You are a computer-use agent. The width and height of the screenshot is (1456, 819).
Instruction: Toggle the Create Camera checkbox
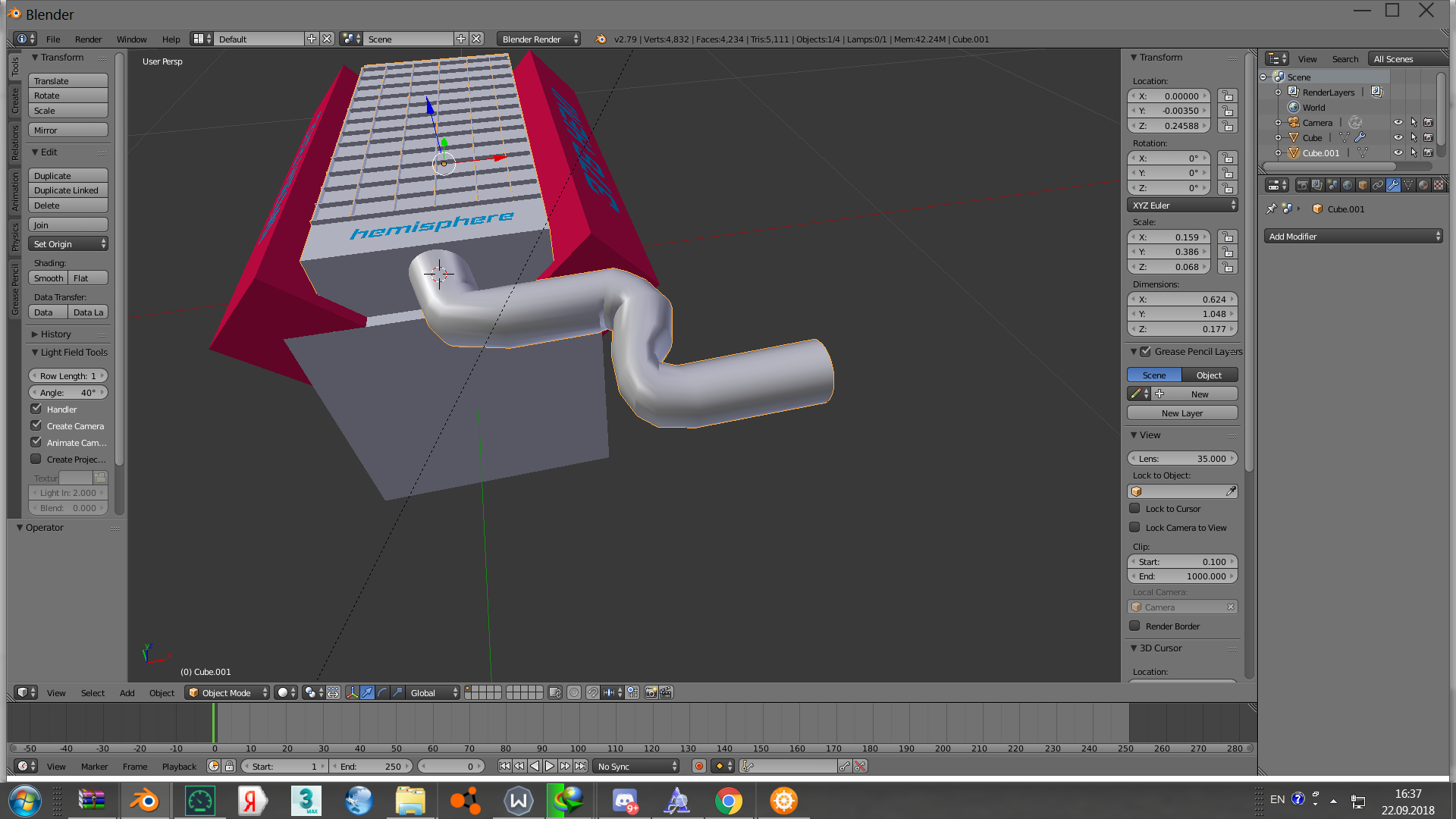coord(36,425)
